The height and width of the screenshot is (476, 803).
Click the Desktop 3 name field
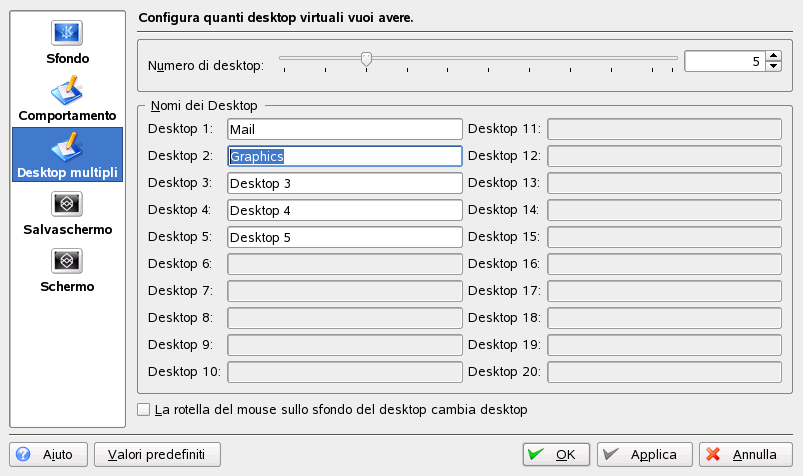click(344, 183)
